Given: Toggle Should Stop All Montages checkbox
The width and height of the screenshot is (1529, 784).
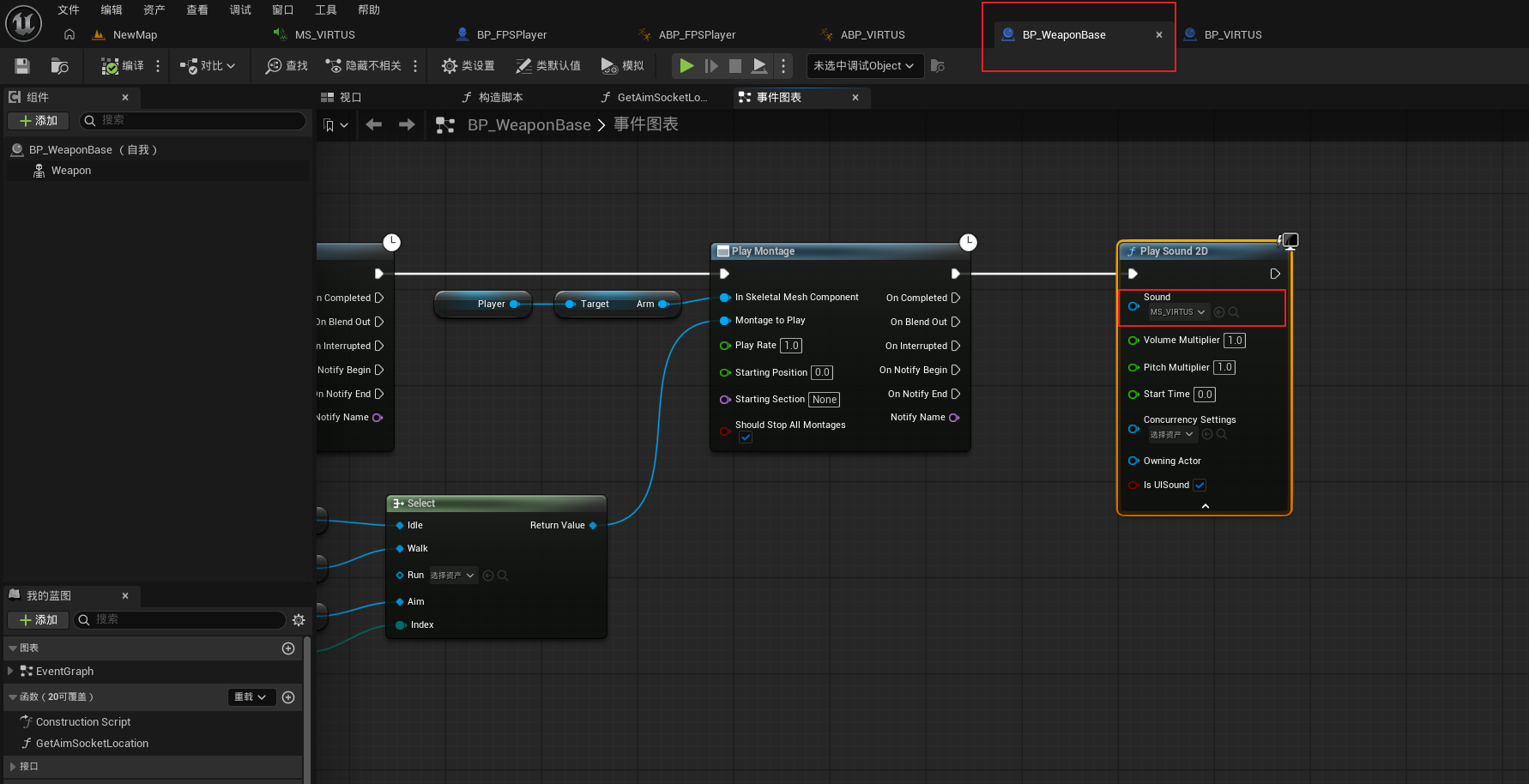Looking at the screenshot, I should (746, 437).
